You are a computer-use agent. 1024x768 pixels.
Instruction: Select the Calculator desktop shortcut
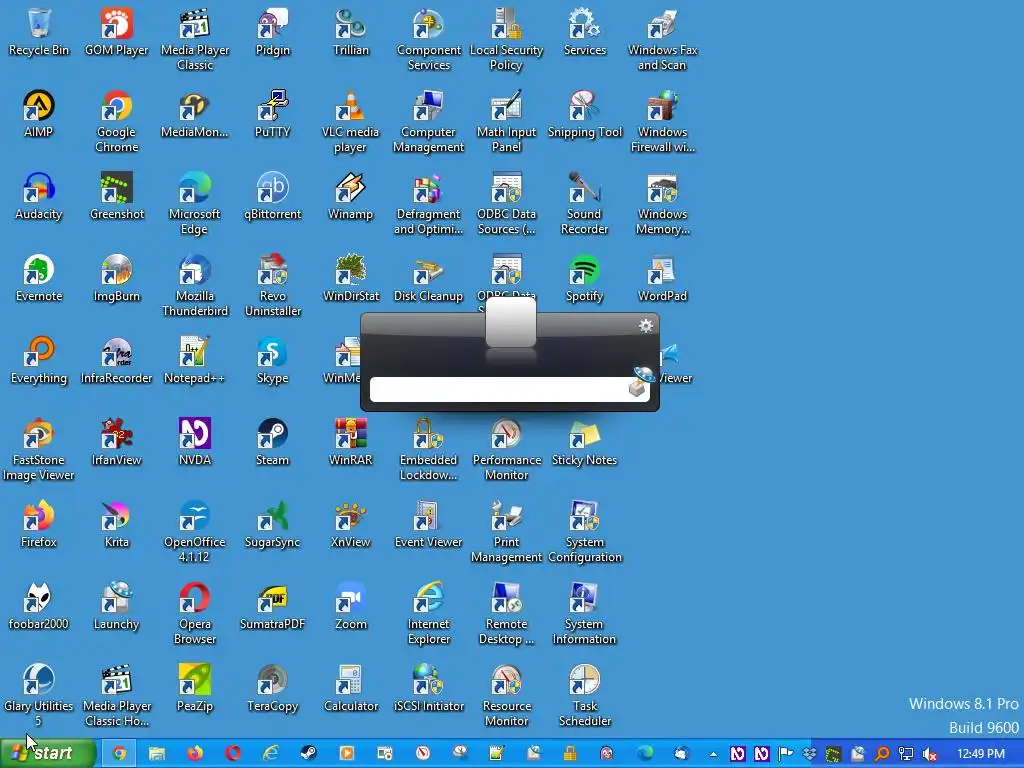(x=351, y=688)
